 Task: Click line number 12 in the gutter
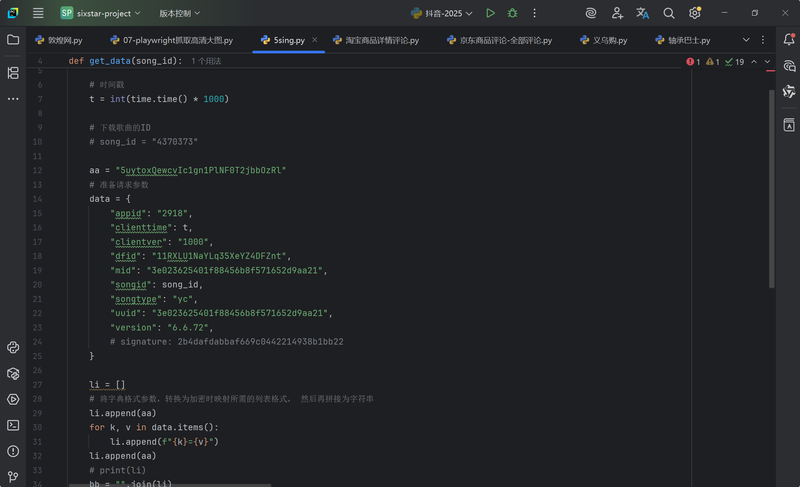click(37, 170)
